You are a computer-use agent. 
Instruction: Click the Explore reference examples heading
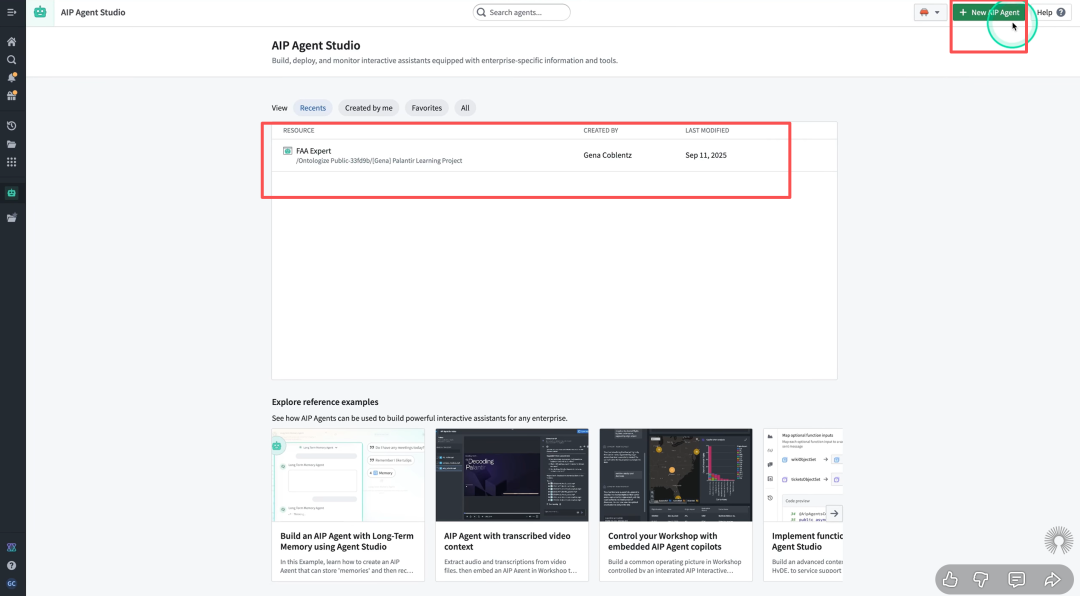coord(325,402)
